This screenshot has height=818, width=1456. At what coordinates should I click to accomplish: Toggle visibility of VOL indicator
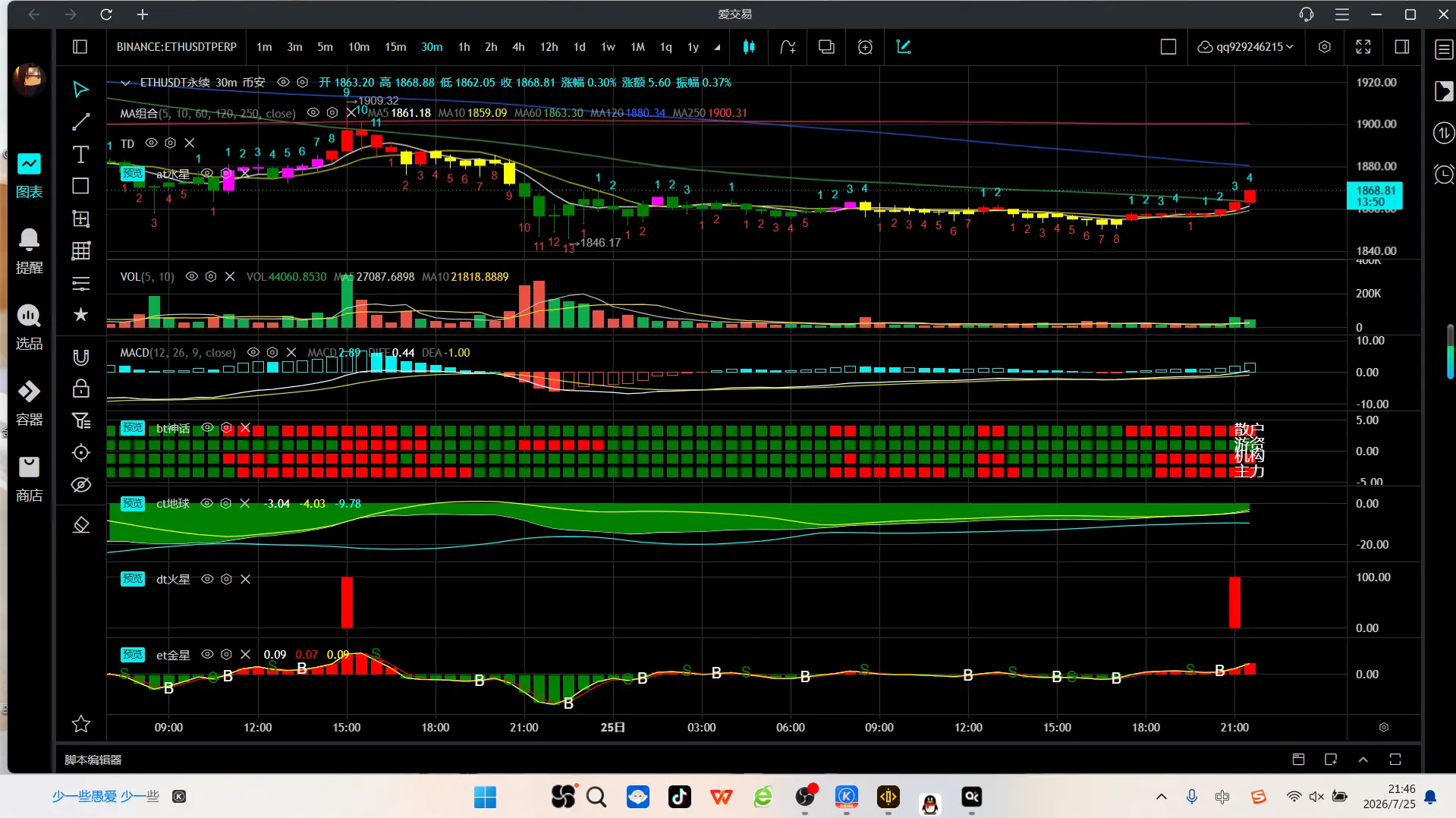(x=192, y=276)
